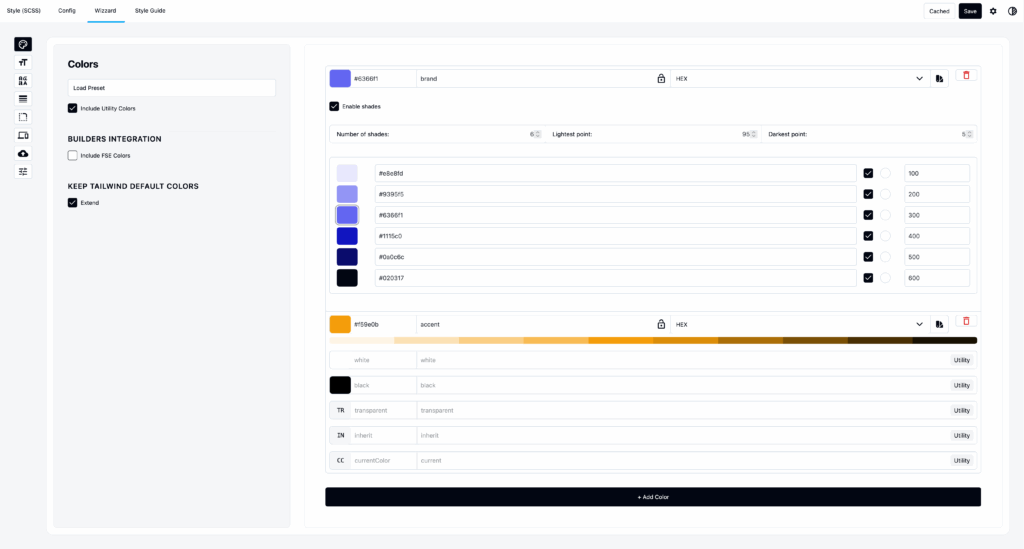
Task: Uncheck the shade 200 checkbox
Action: pyautogui.click(x=868, y=194)
